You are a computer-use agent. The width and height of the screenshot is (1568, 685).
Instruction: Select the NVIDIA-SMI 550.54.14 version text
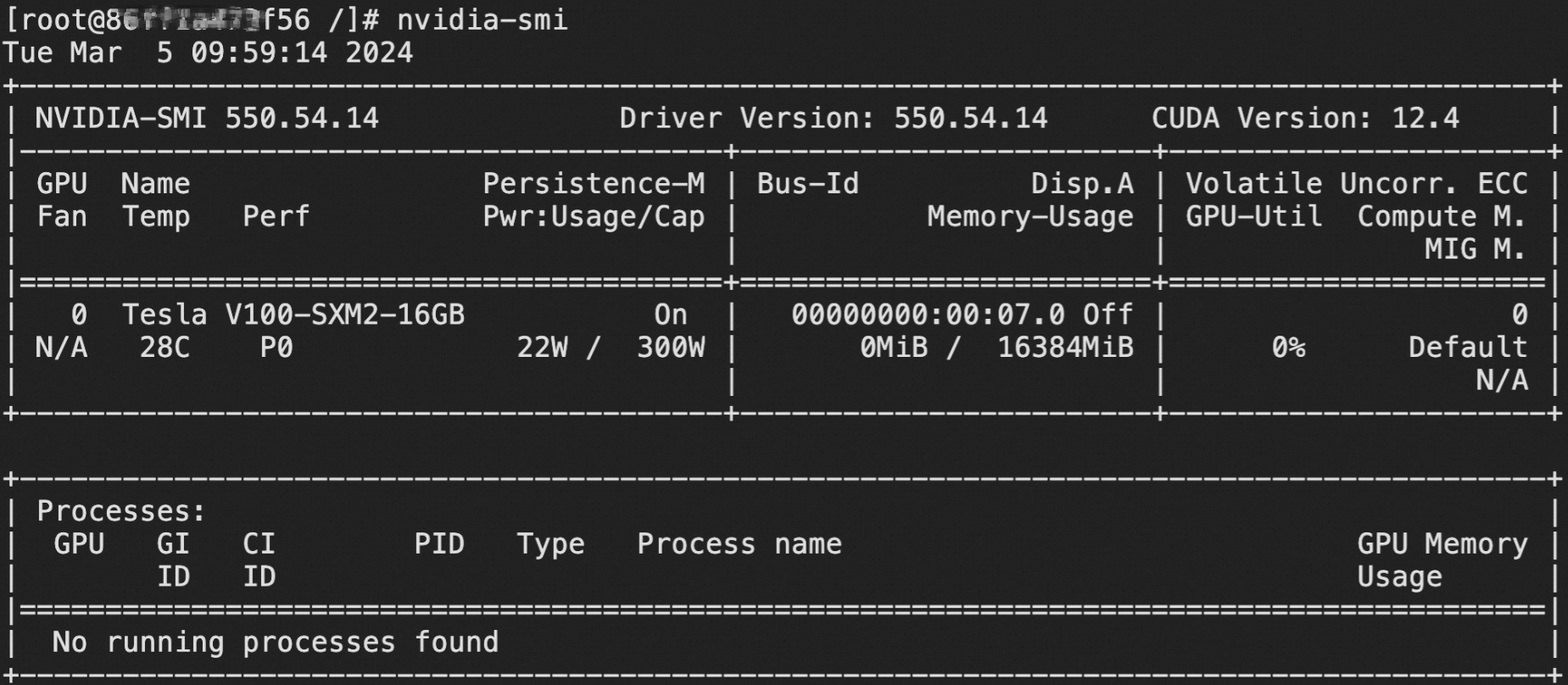tap(207, 118)
